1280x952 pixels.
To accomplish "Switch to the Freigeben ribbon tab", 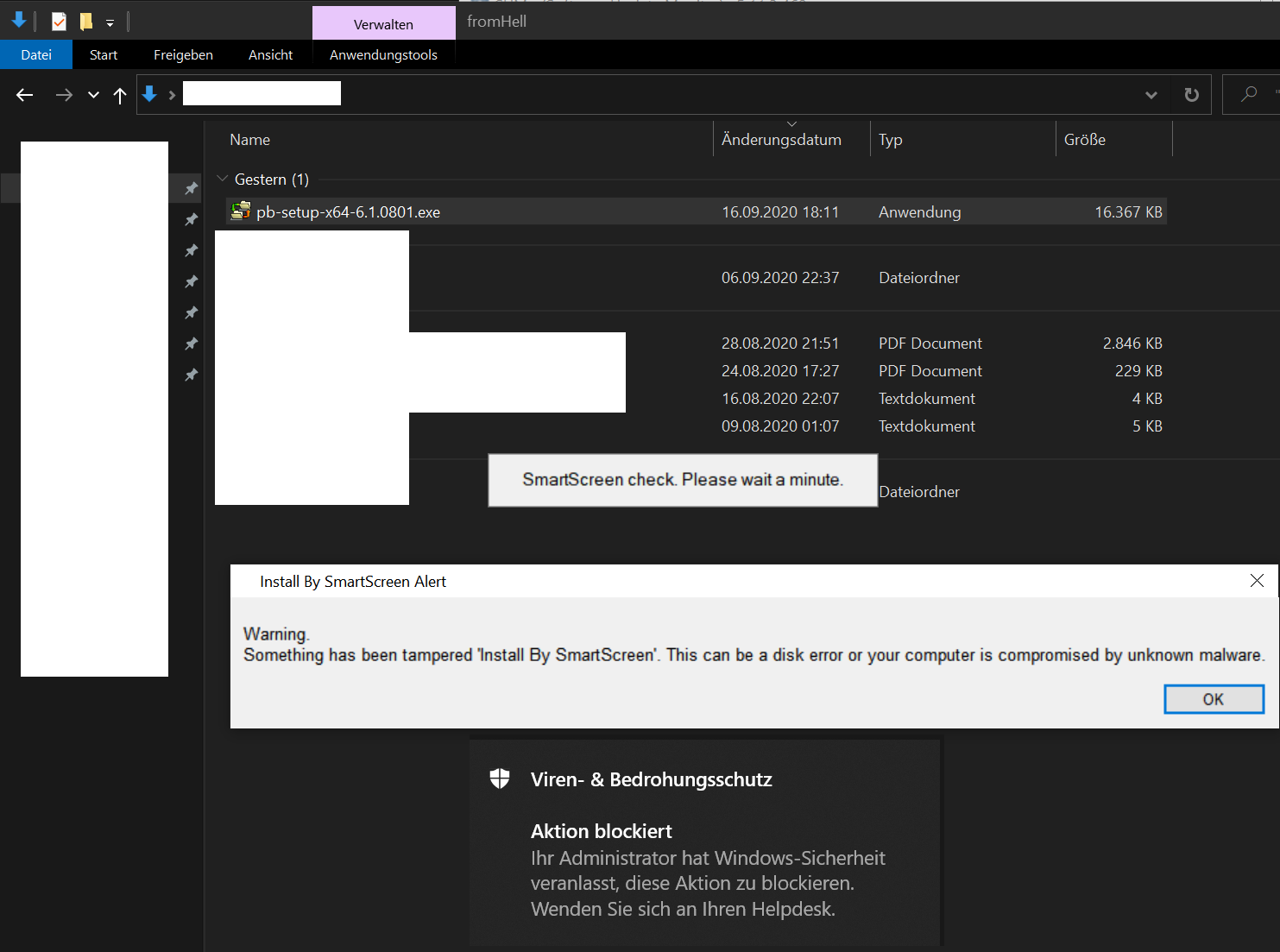I will pyautogui.click(x=183, y=54).
